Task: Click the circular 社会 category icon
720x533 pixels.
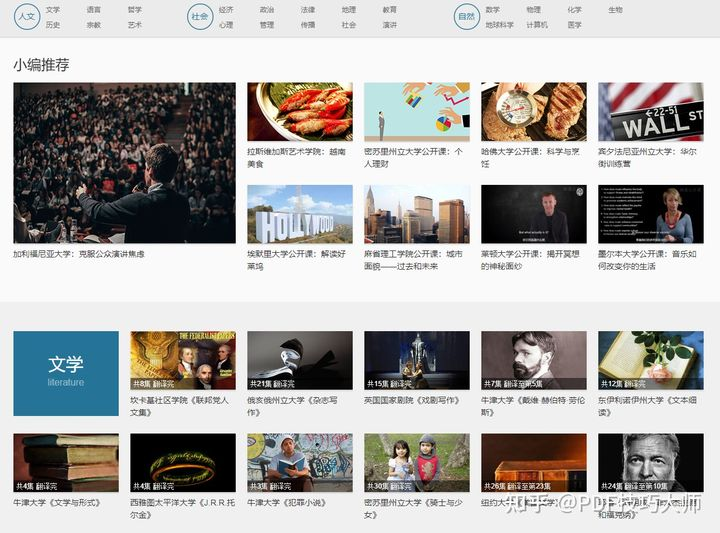Action: pos(200,17)
